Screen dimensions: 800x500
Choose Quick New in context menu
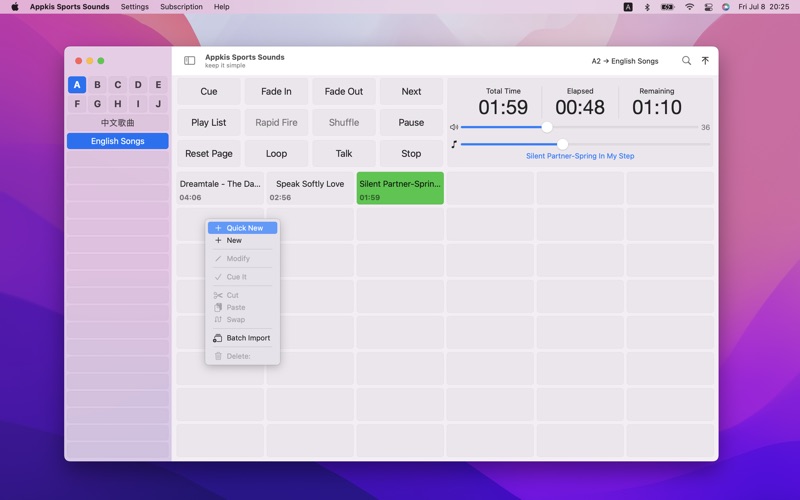point(242,228)
